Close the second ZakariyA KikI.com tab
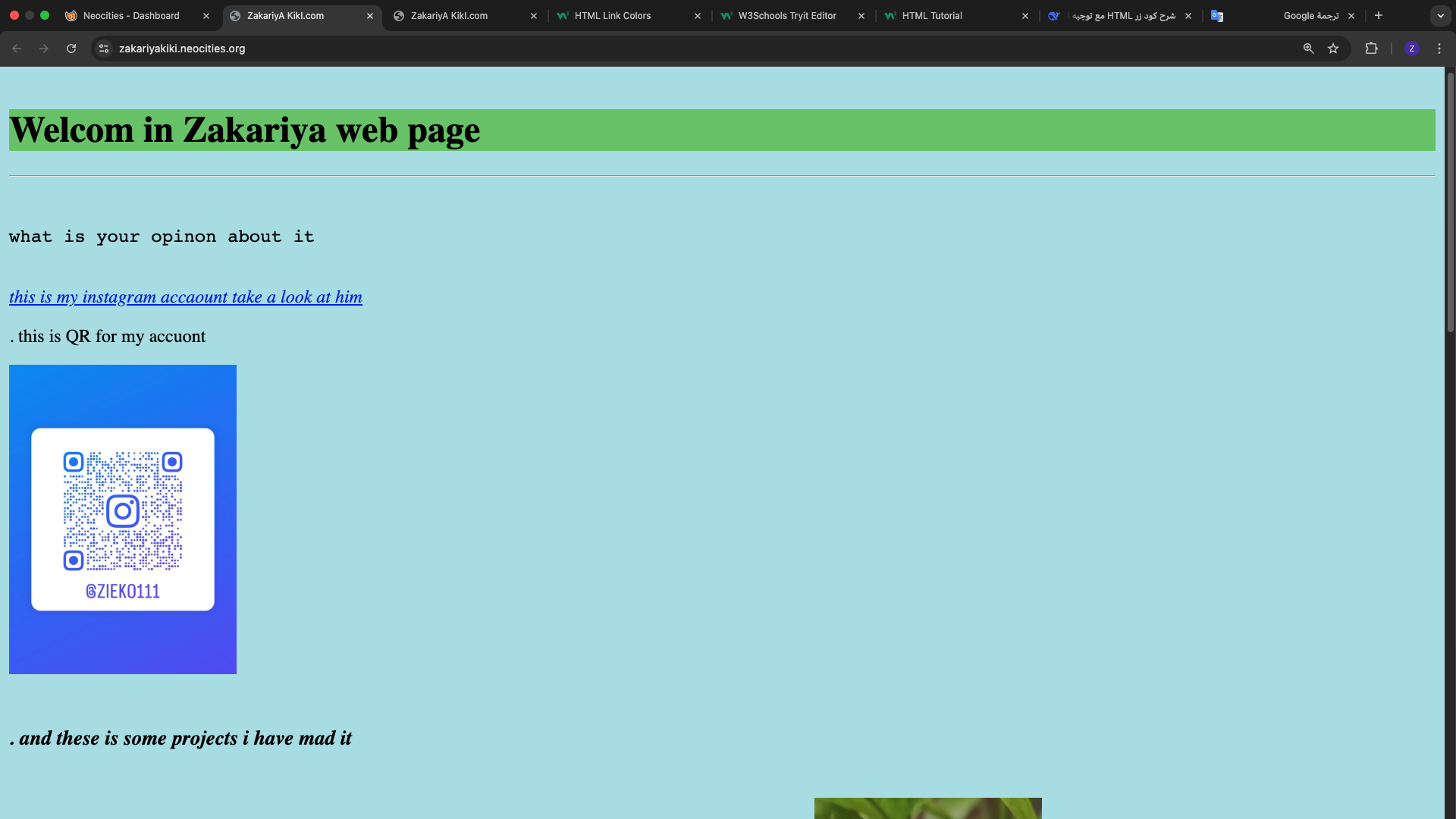The image size is (1456, 819). click(534, 16)
